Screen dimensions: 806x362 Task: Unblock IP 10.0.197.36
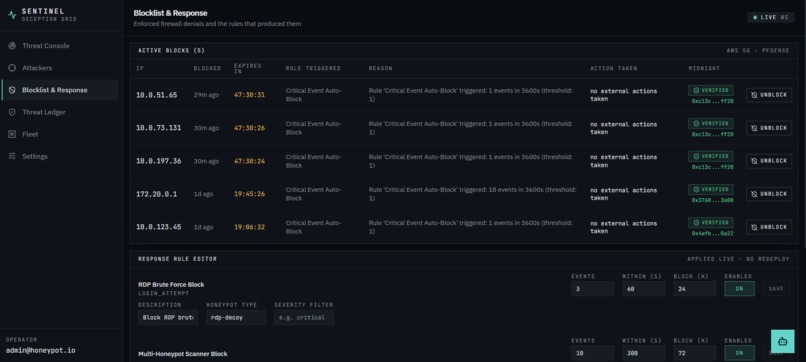pyautogui.click(x=769, y=161)
